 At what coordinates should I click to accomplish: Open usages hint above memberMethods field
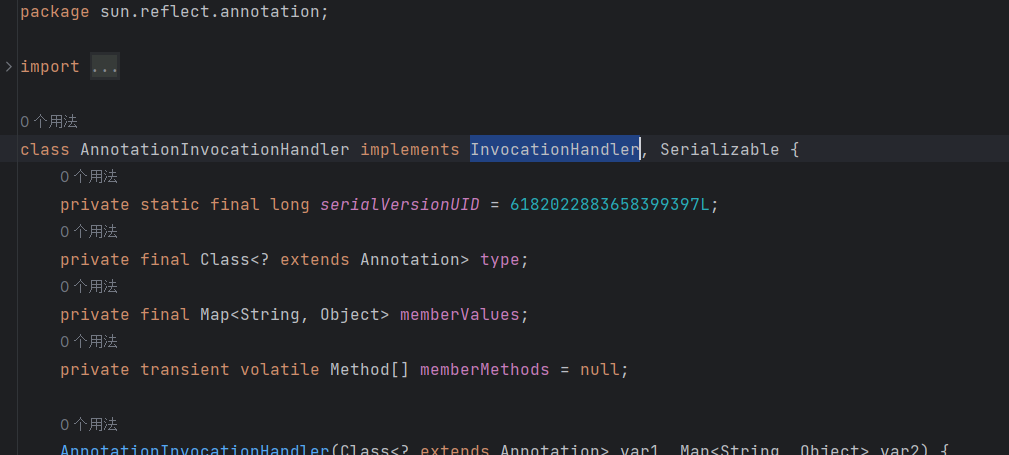(x=89, y=342)
